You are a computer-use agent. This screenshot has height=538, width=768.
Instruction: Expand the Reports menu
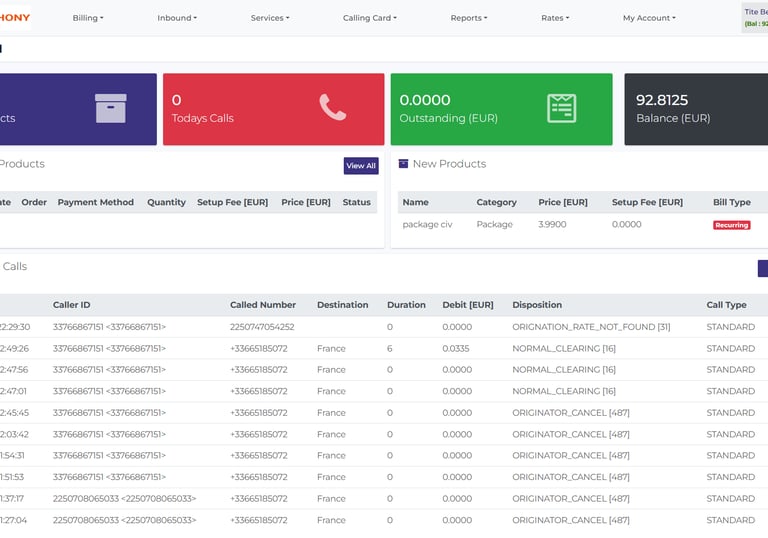coord(469,18)
